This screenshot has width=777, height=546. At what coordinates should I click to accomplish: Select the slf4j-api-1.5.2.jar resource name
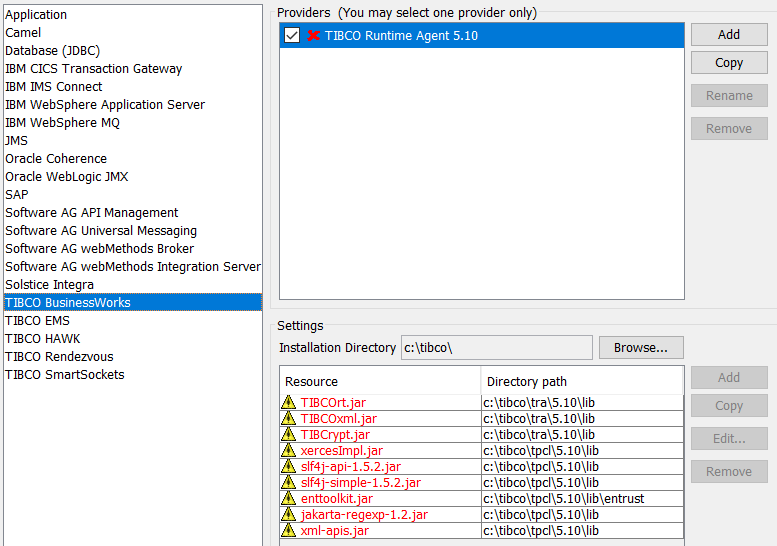coord(351,466)
